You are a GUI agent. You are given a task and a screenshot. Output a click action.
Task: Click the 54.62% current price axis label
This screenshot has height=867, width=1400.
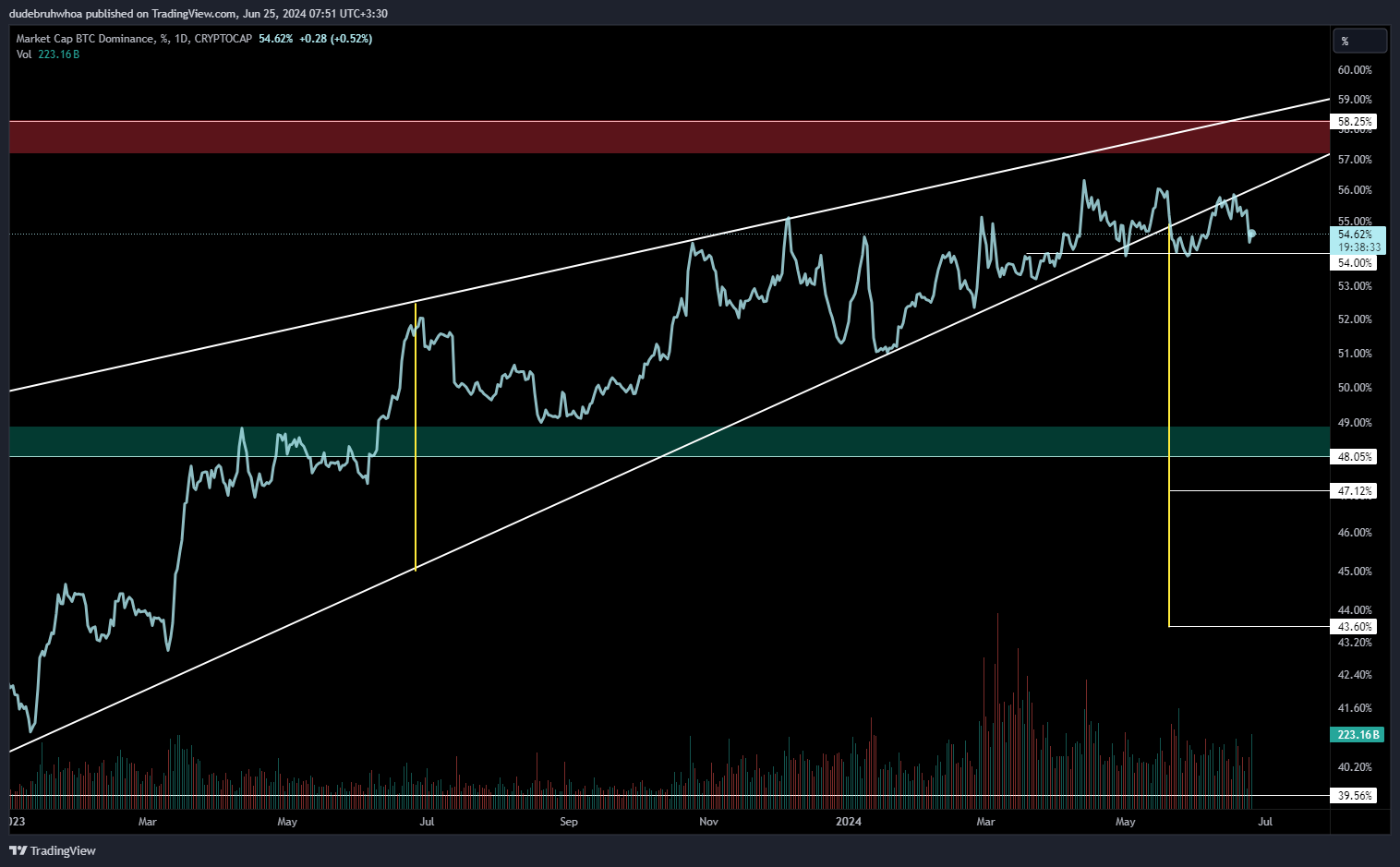1356,235
